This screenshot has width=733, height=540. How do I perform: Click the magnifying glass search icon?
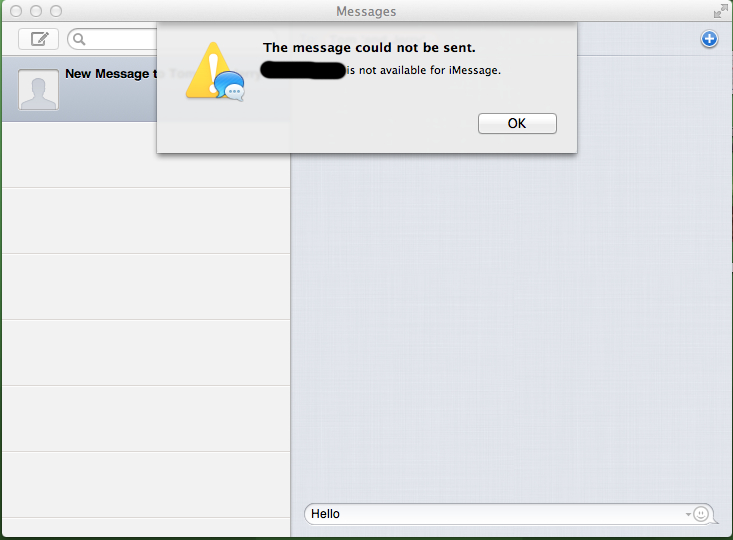(79, 39)
